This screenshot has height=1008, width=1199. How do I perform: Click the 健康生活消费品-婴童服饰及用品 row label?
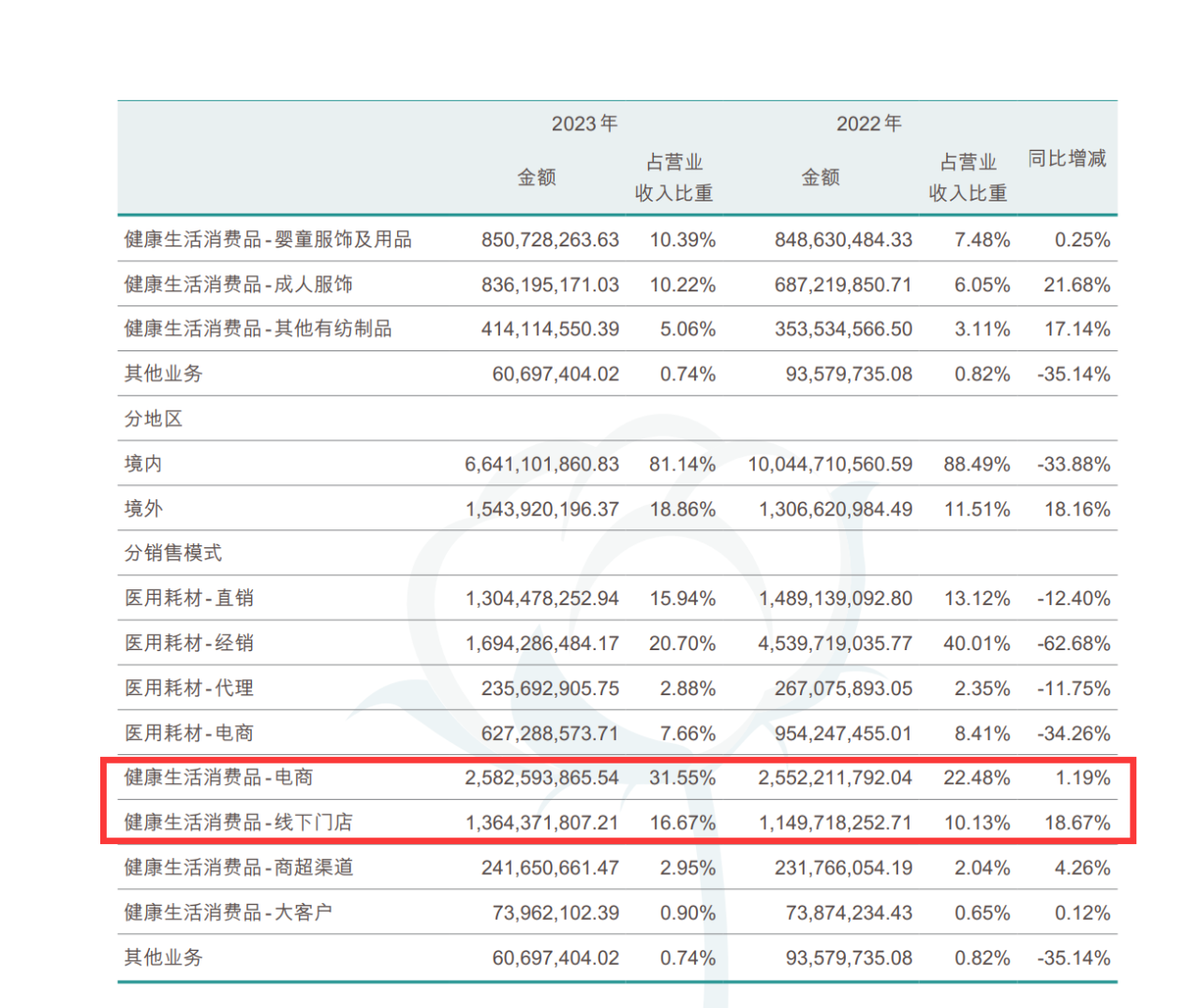click(x=268, y=240)
